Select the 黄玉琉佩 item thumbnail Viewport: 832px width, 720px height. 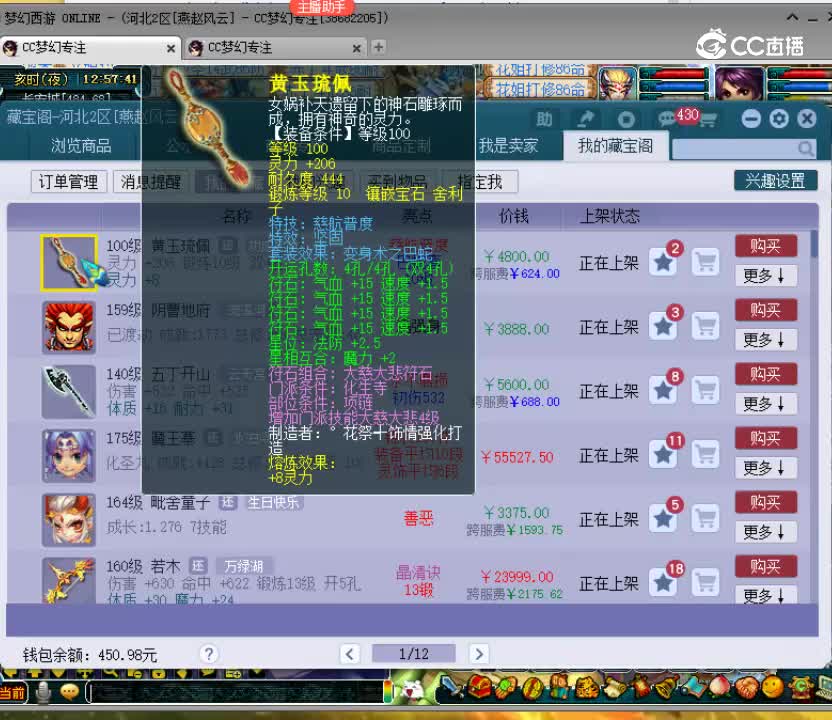(69, 263)
